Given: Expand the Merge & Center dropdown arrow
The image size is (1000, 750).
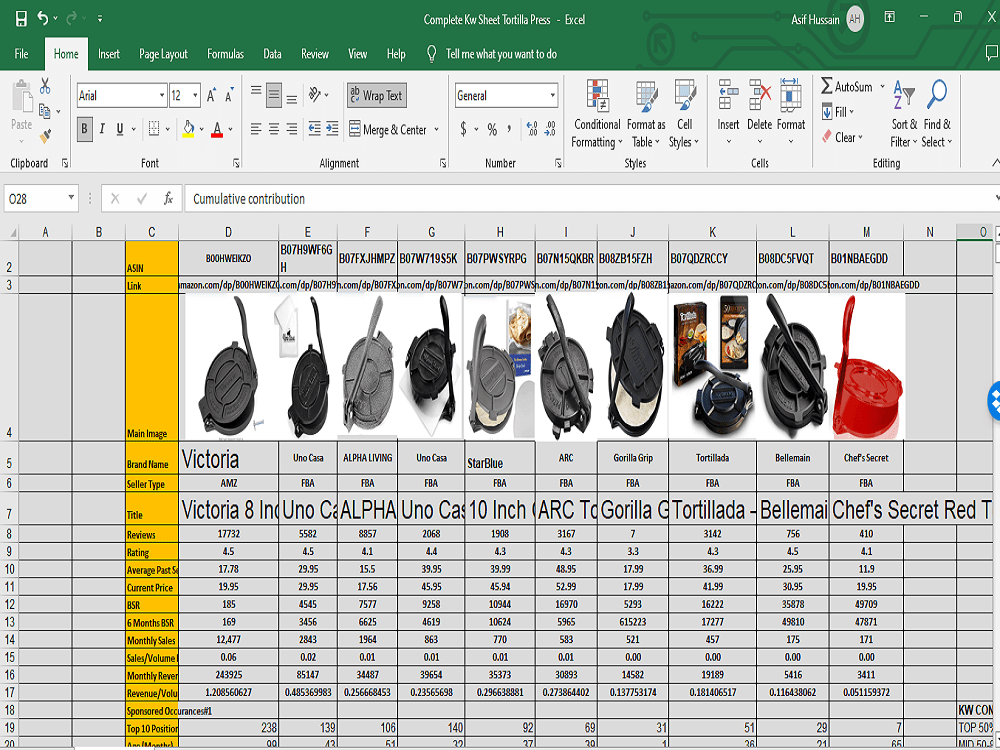Looking at the screenshot, I should pyautogui.click(x=437, y=129).
